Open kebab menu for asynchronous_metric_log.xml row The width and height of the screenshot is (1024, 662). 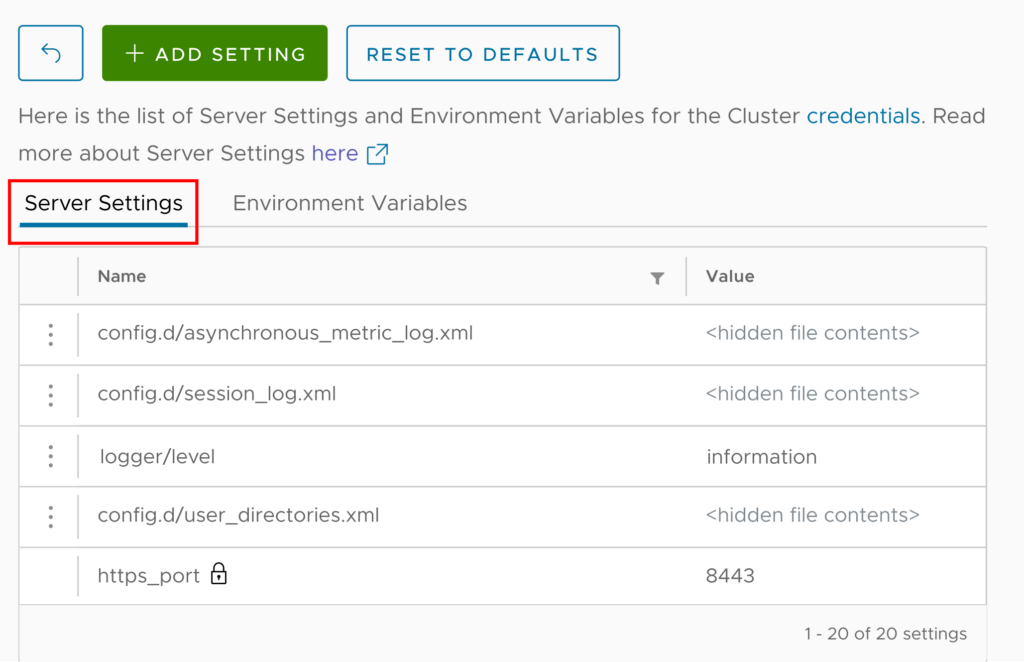click(50, 335)
